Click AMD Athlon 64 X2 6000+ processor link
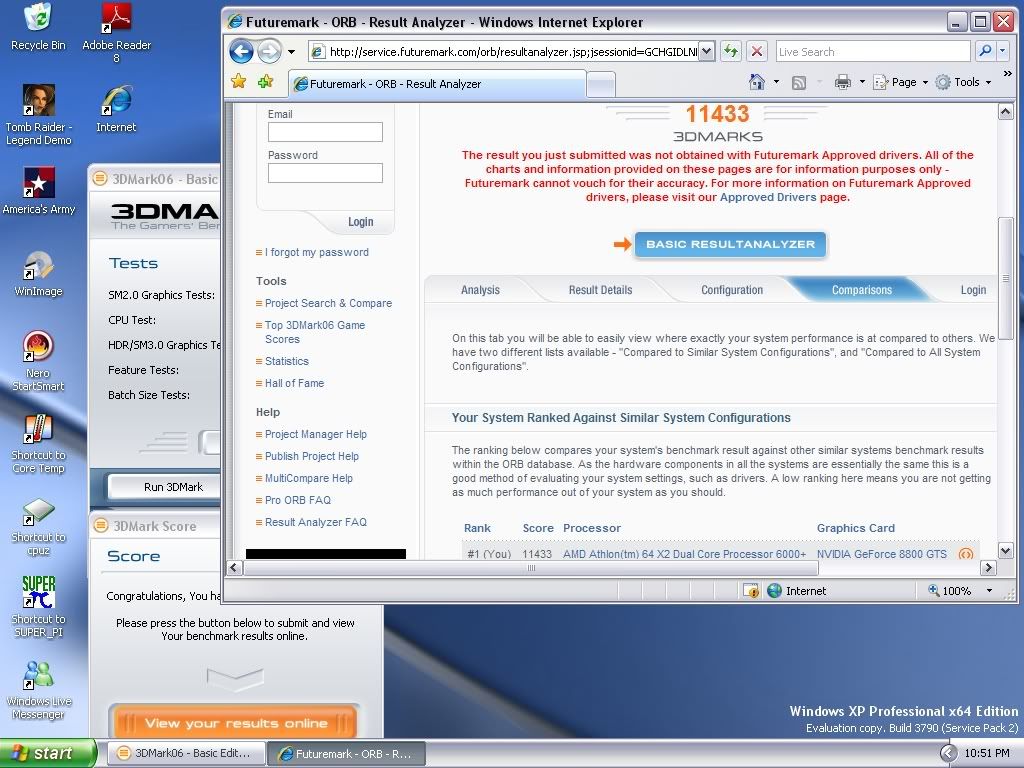The width and height of the screenshot is (1024, 768). coord(684,554)
